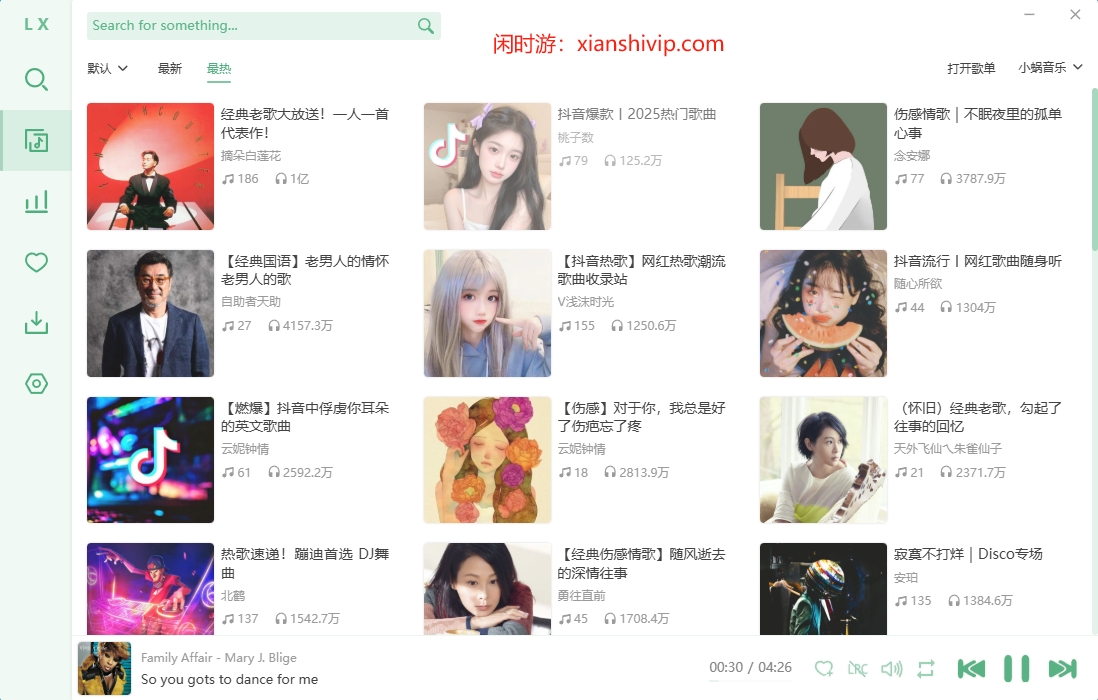Switch to the 最新 tab
1098x700 pixels.
(x=169, y=69)
